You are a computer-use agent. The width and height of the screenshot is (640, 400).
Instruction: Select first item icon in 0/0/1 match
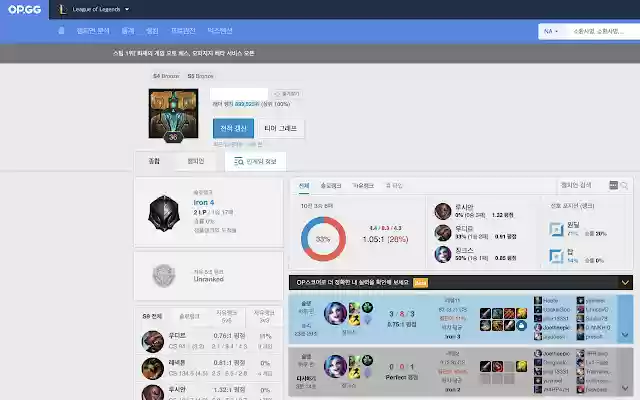click(x=485, y=366)
